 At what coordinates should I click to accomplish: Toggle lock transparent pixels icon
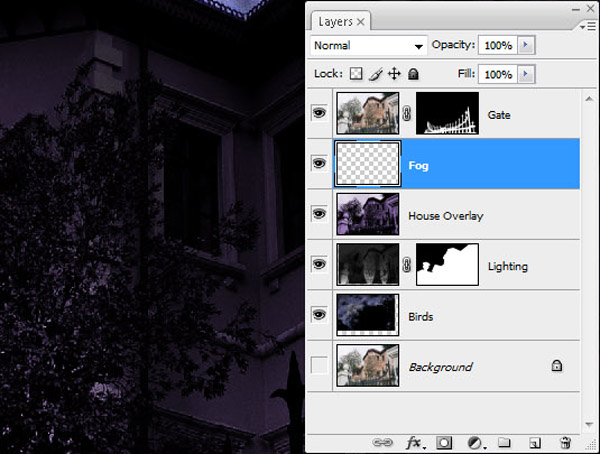click(x=356, y=73)
